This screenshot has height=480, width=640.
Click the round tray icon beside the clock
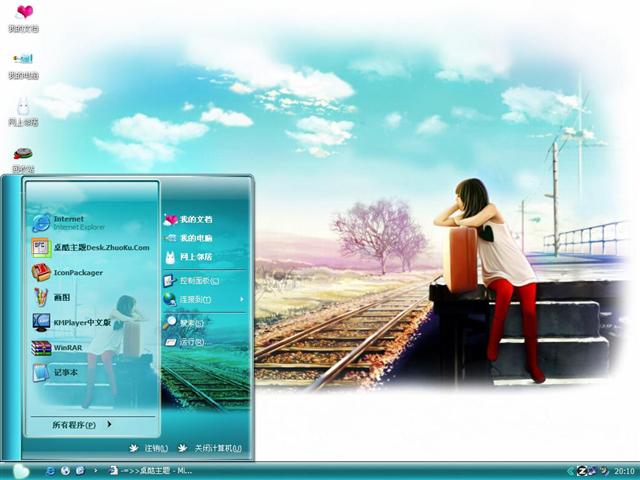pyautogui.click(x=604, y=471)
